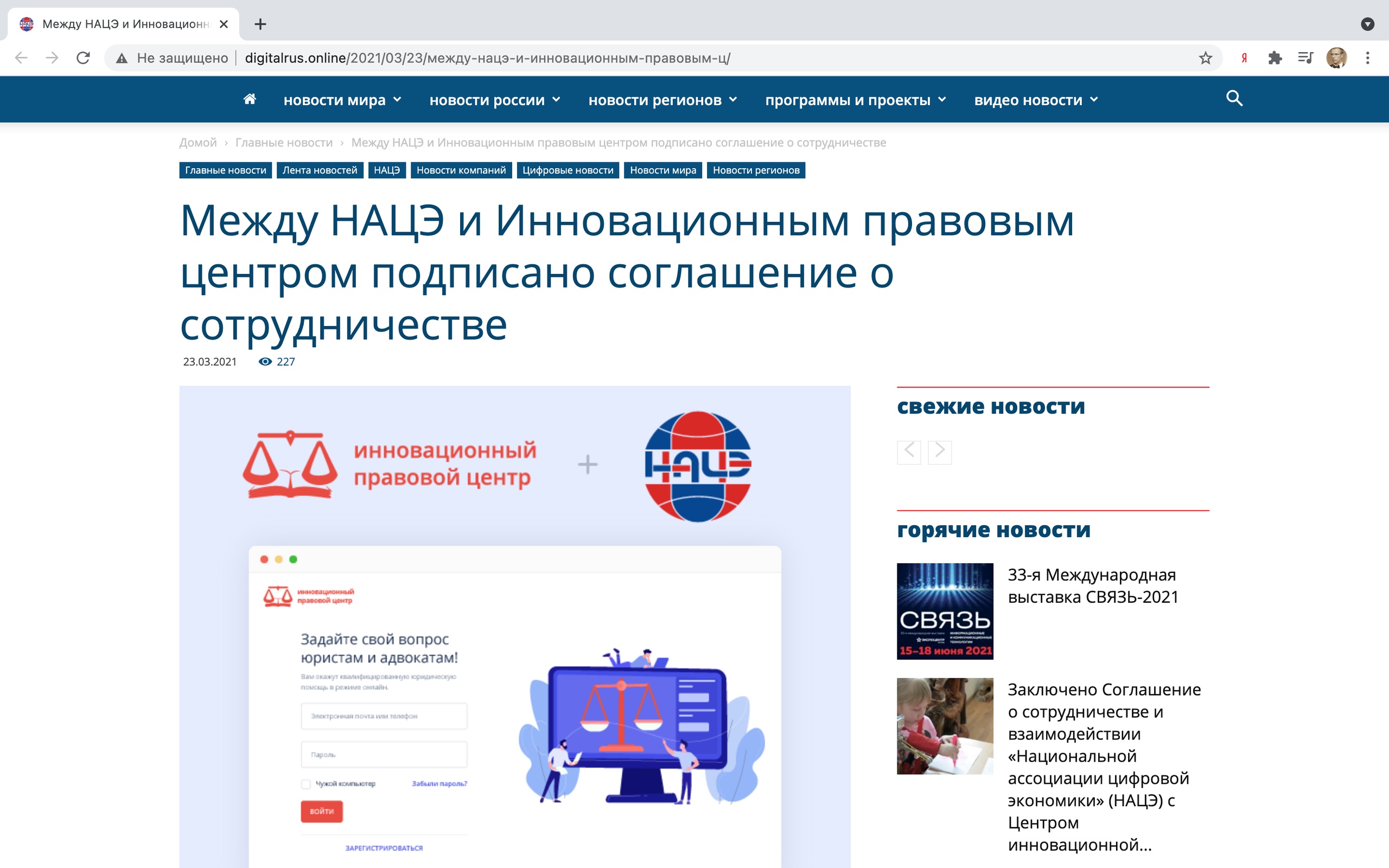
Task: Open the Chrome profile avatar
Action: [x=1336, y=58]
